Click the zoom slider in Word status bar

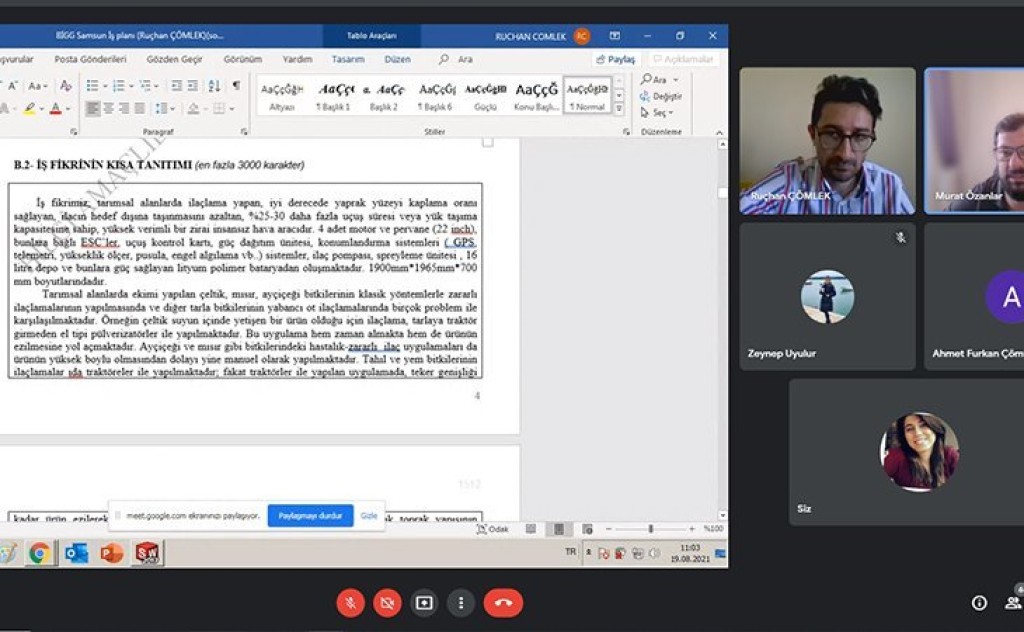650,529
